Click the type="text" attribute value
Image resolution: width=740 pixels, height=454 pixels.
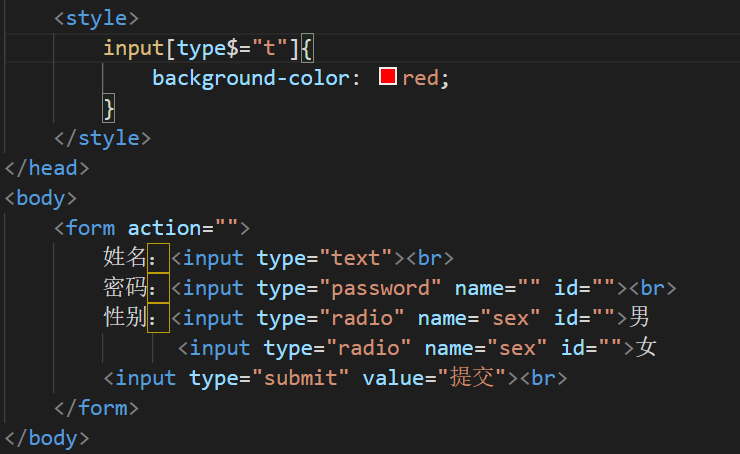pos(355,258)
